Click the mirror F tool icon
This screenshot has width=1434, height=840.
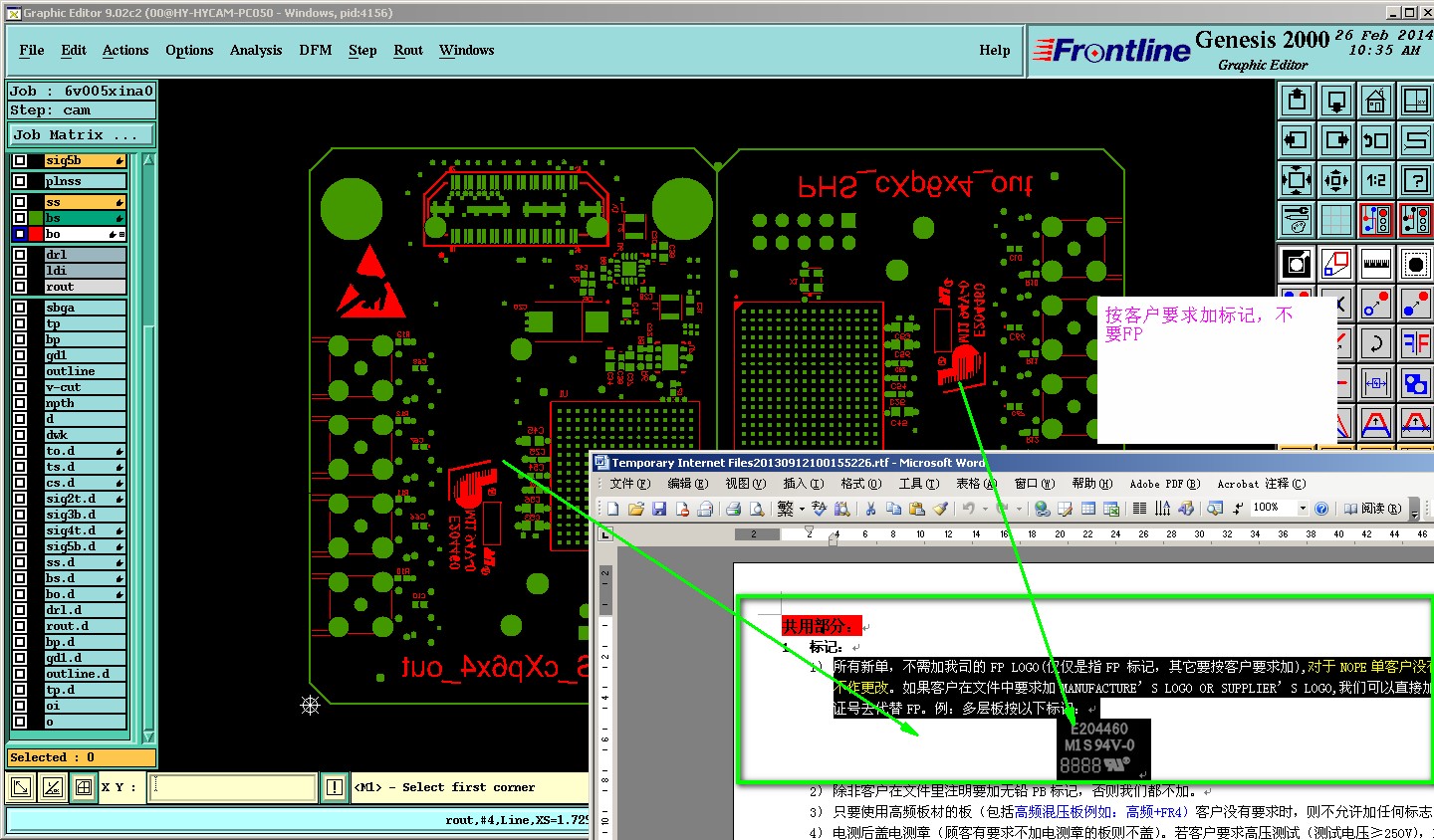tap(1416, 344)
